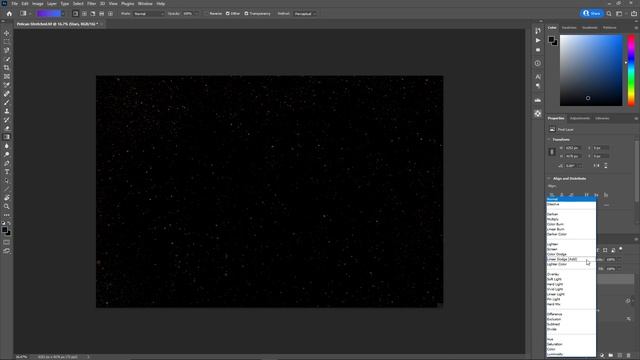Open the Filter menu
The width and height of the screenshot is (640, 360).
tap(91, 4)
